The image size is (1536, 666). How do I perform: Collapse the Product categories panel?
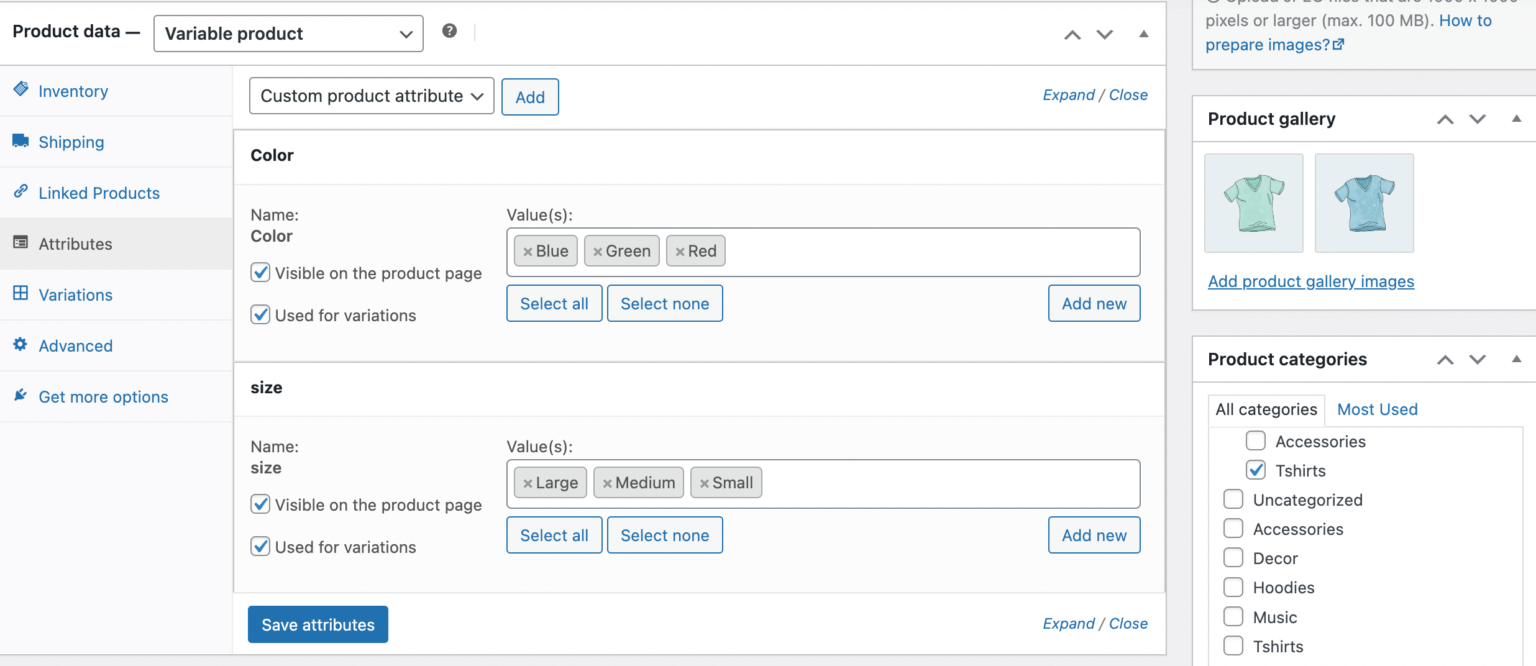pyautogui.click(x=1517, y=359)
